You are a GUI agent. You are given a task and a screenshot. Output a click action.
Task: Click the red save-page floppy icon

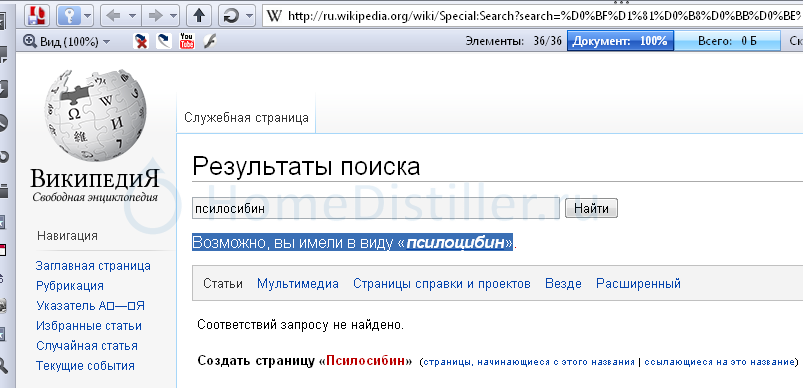(x=37, y=15)
